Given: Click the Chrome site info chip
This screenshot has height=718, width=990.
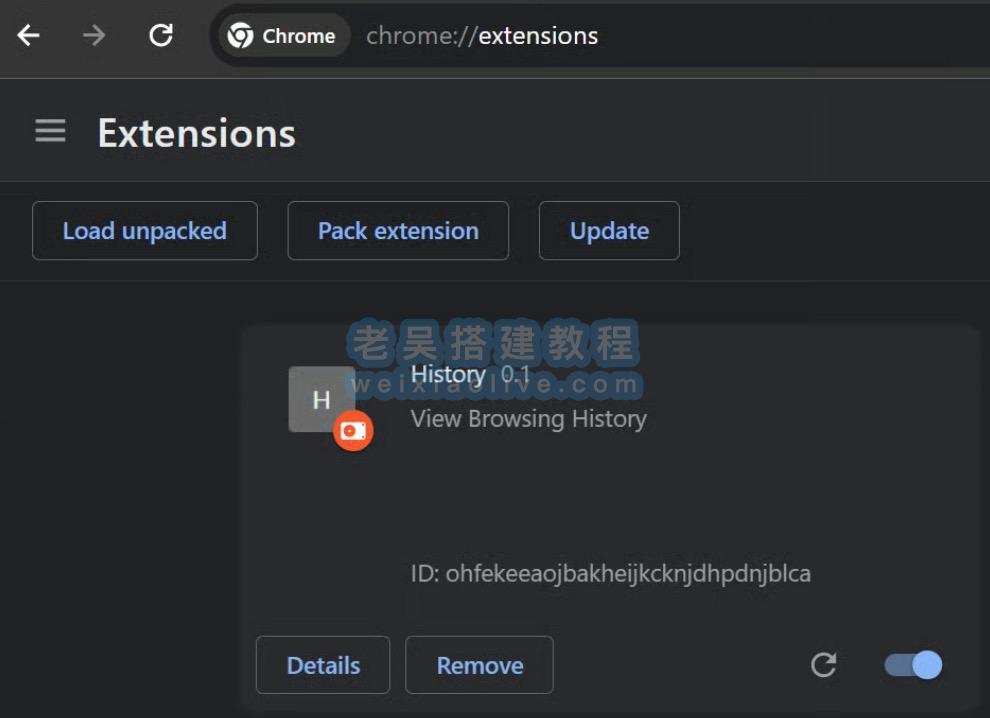Looking at the screenshot, I should 282,36.
